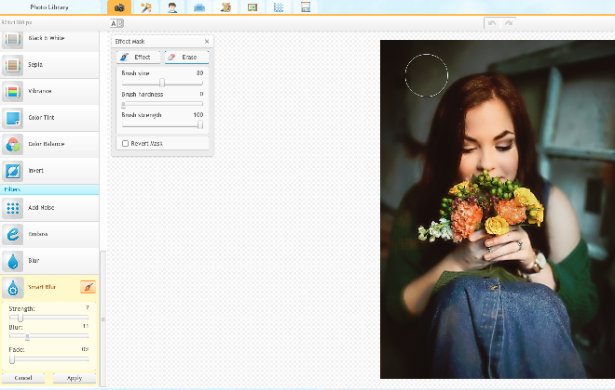The image size is (615, 390).
Task: Click the Brush strength slider handle
Action: click(200, 125)
